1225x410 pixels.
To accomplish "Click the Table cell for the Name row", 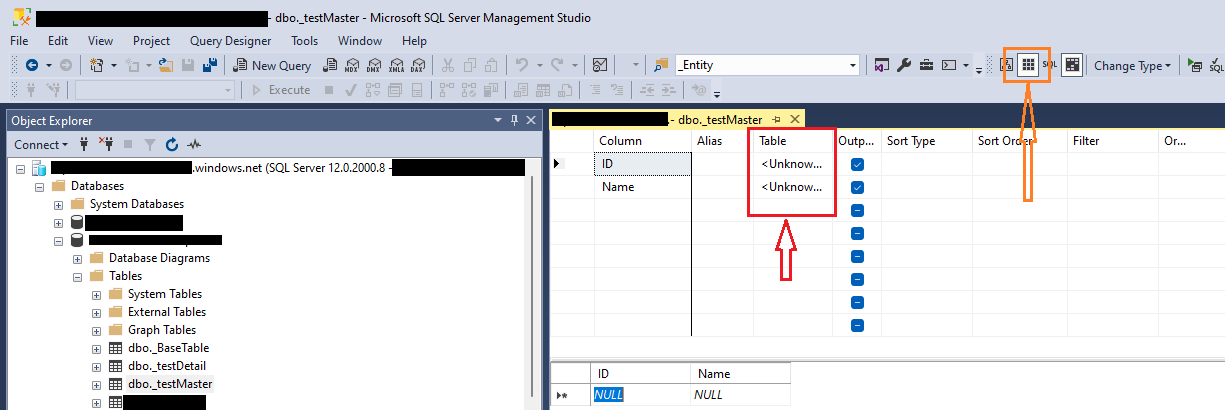I will [792, 187].
